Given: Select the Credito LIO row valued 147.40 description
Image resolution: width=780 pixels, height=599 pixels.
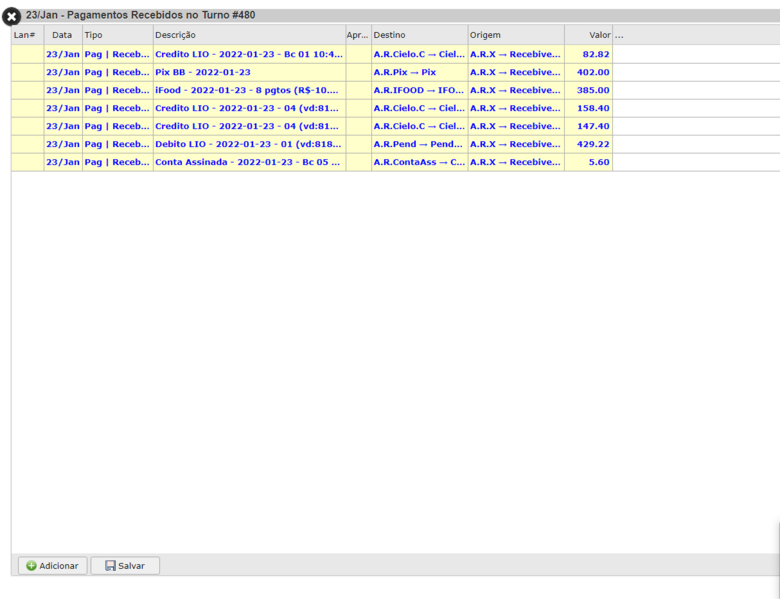Looking at the screenshot, I should pyautogui.click(x=249, y=126).
